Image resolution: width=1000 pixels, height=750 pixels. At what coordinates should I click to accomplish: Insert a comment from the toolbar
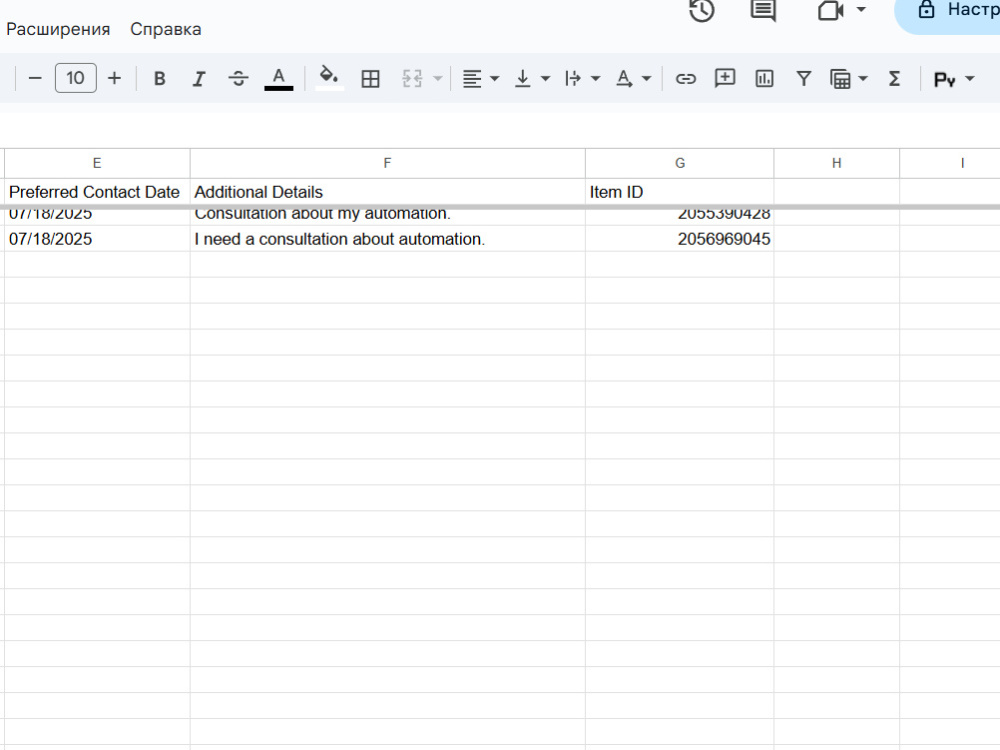tap(725, 78)
